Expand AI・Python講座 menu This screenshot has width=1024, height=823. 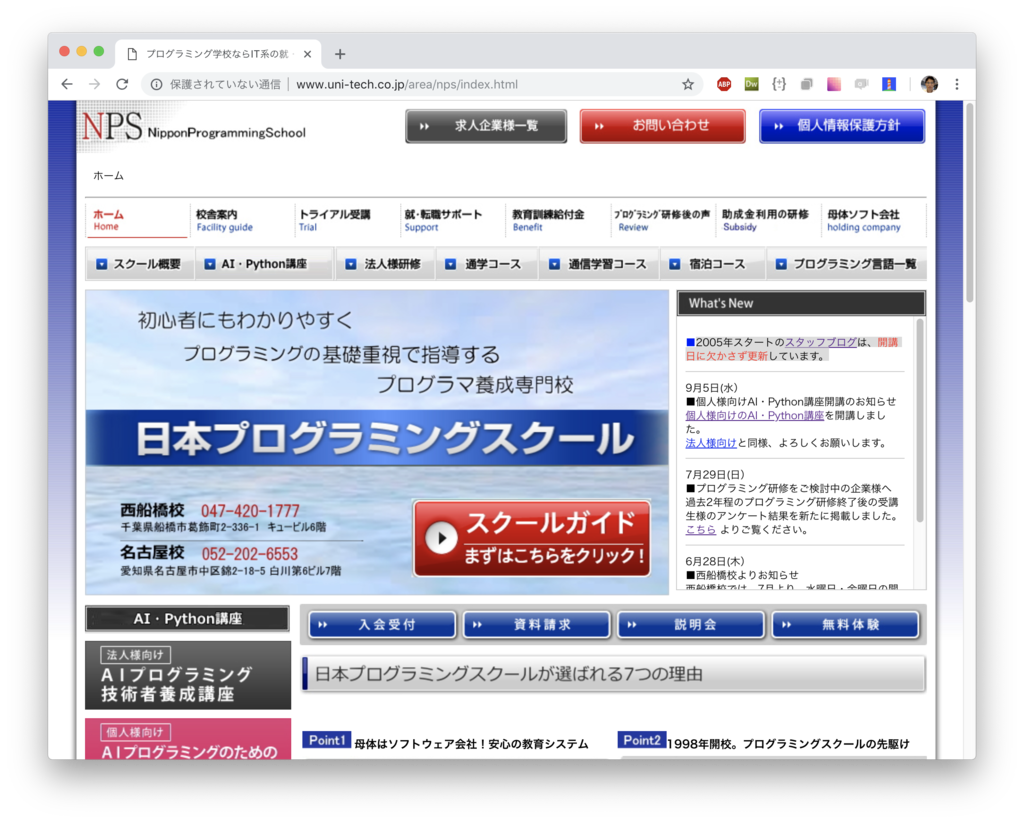click(264, 264)
